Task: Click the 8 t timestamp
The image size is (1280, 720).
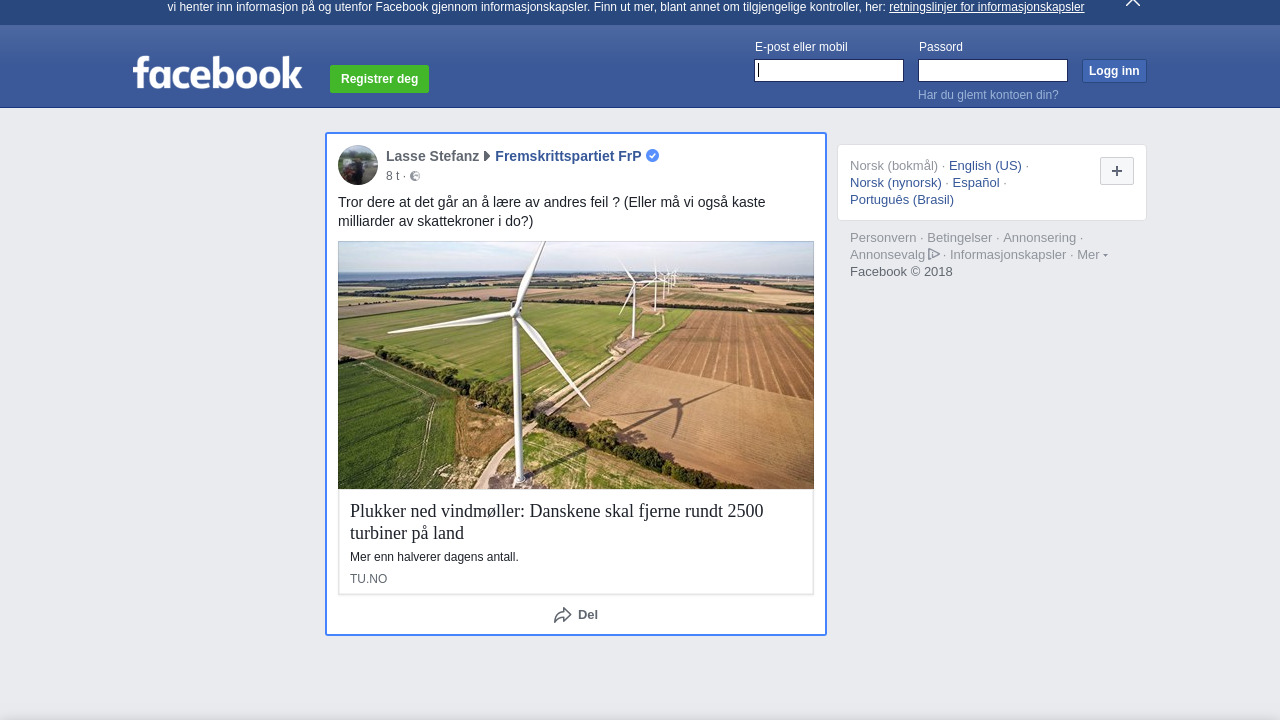Action: click(x=392, y=176)
